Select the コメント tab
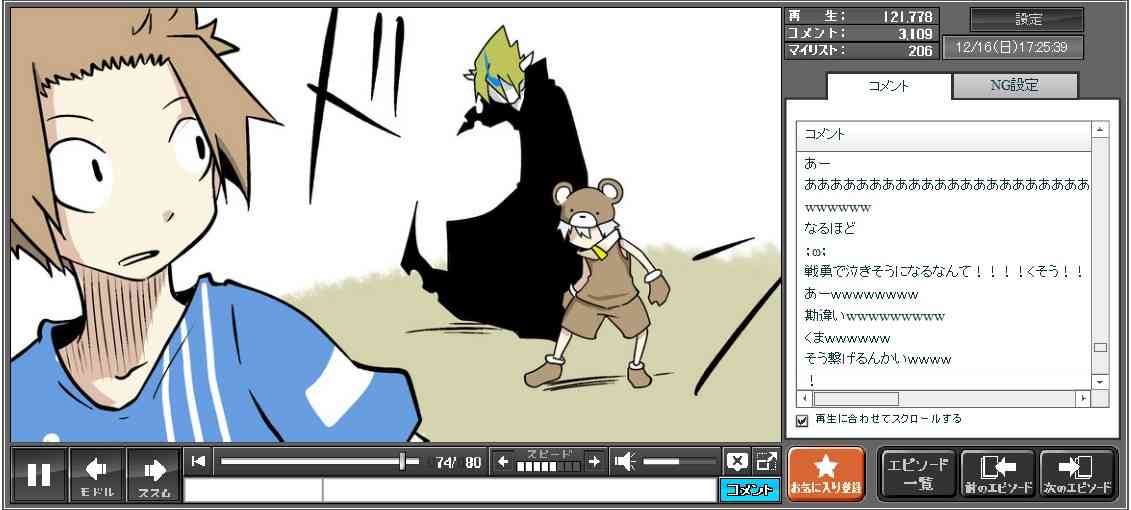The height and width of the screenshot is (510, 1131). click(x=887, y=86)
